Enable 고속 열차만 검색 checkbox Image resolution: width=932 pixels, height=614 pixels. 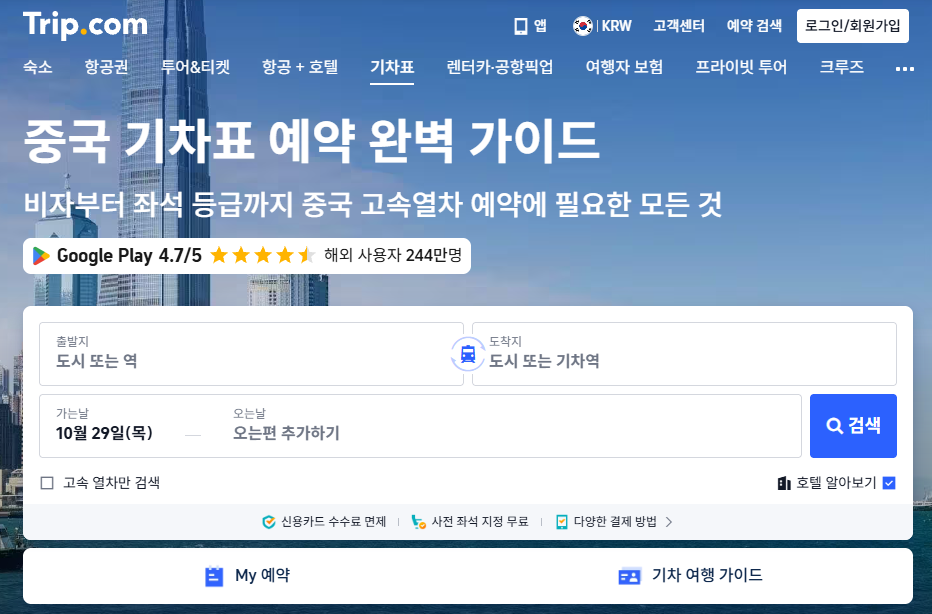pos(47,483)
